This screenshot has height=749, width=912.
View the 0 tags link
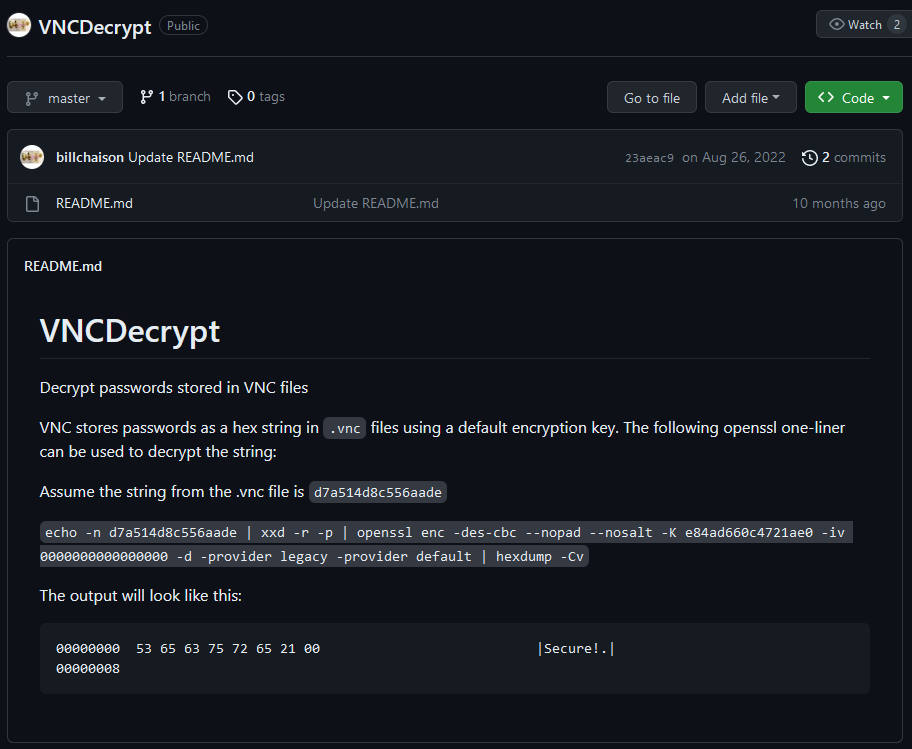(256, 97)
